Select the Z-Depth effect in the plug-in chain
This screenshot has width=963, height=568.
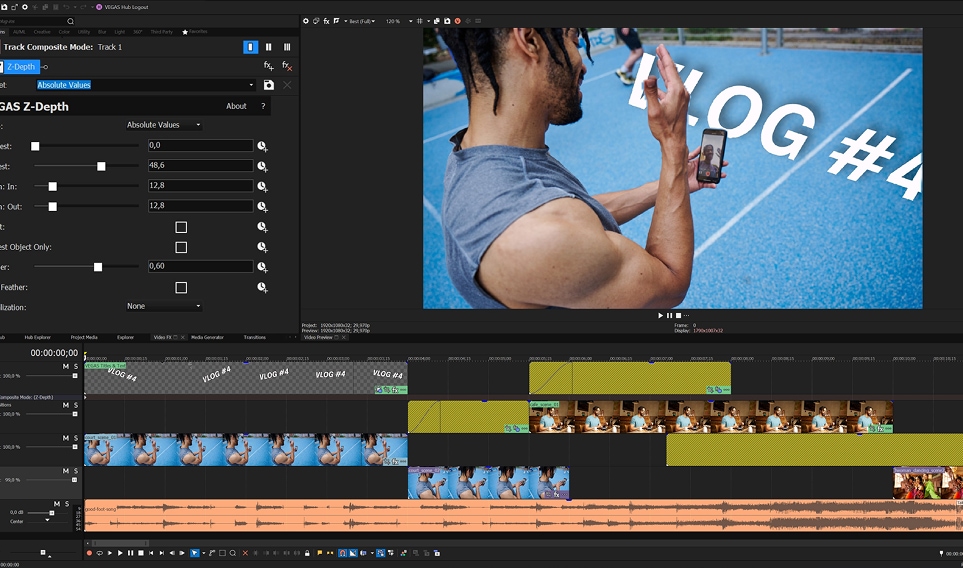click(21, 66)
